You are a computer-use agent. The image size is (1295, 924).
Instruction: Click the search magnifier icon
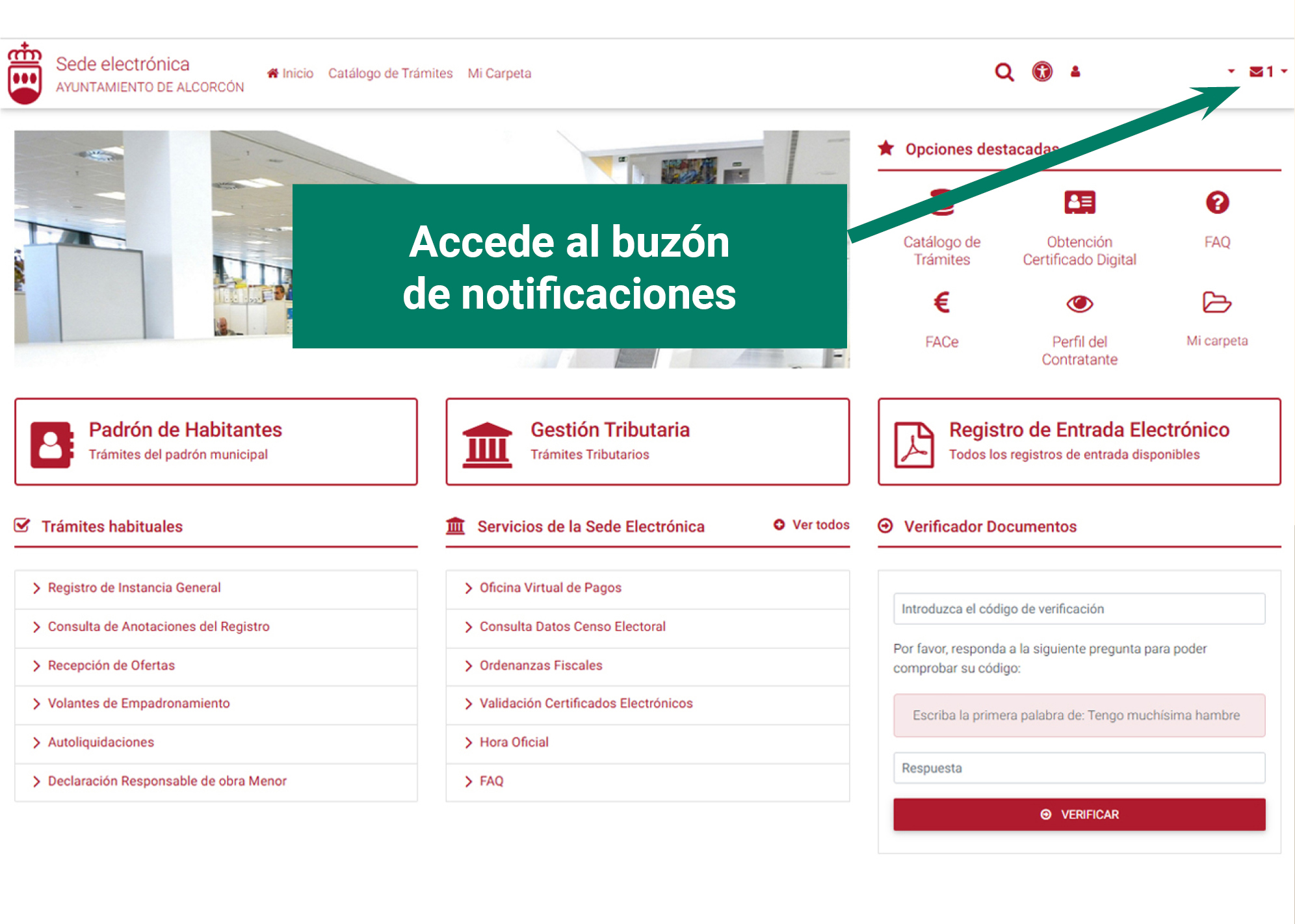(x=1004, y=72)
